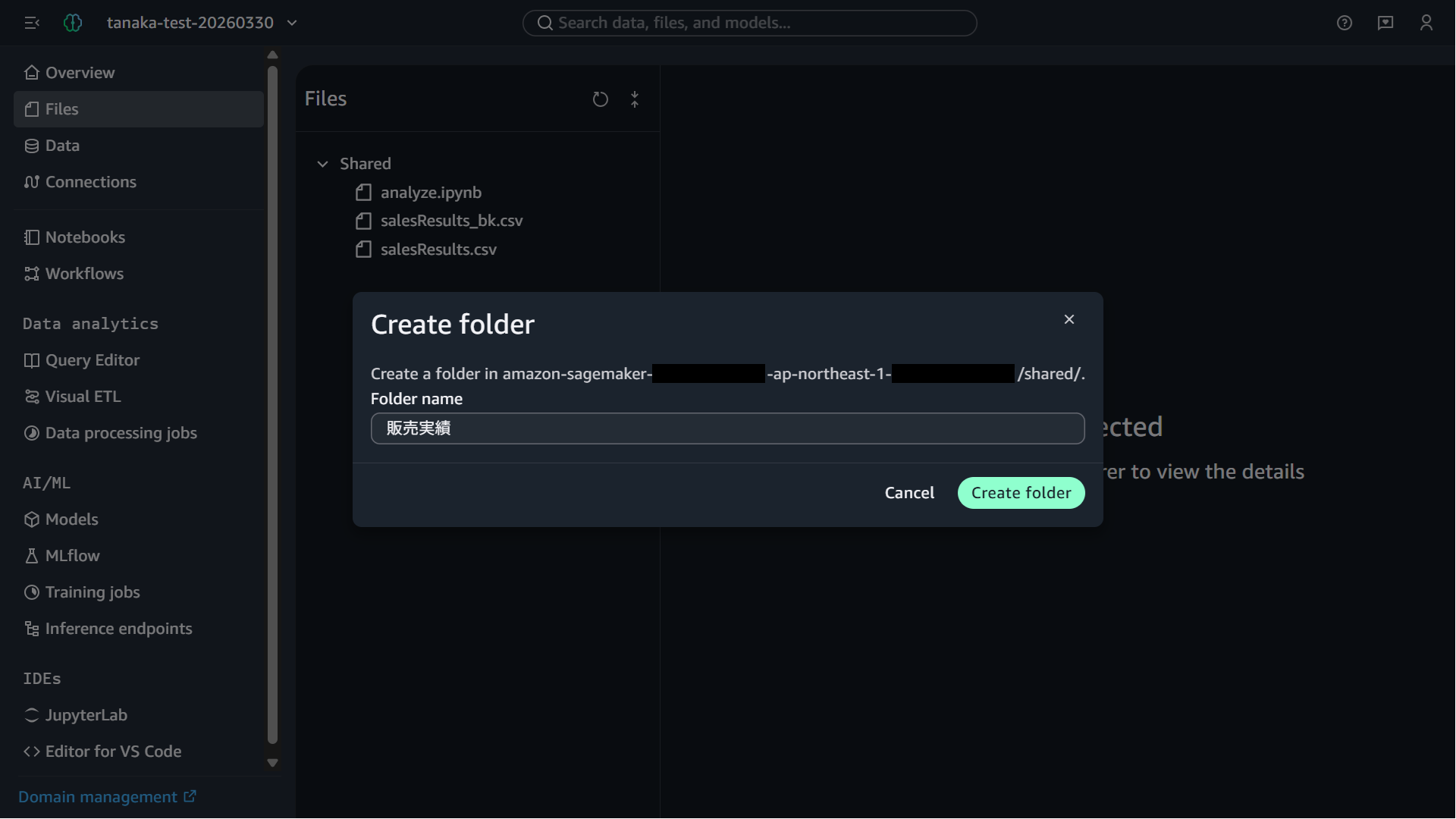Select Files in sidebar
This screenshot has height=819, width=1456.
[139, 109]
